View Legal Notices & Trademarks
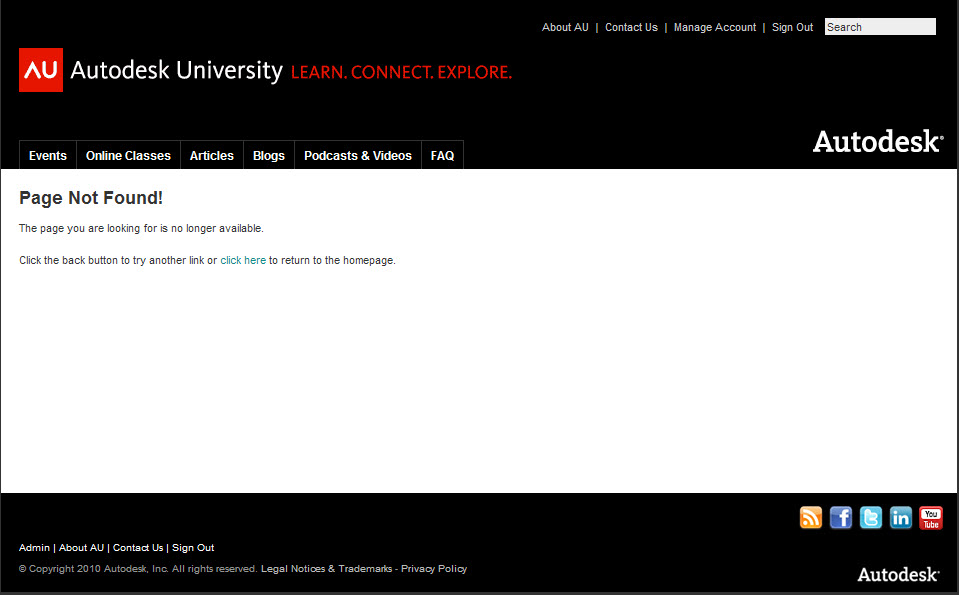Screen dimensions: 959x595 [x=326, y=568]
